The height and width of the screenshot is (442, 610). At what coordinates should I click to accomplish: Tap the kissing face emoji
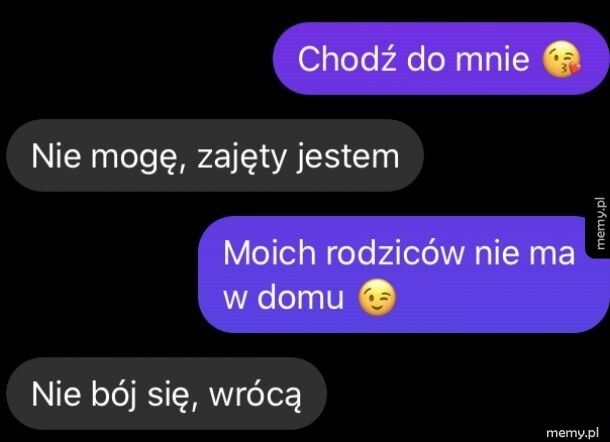click(x=561, y=61)
